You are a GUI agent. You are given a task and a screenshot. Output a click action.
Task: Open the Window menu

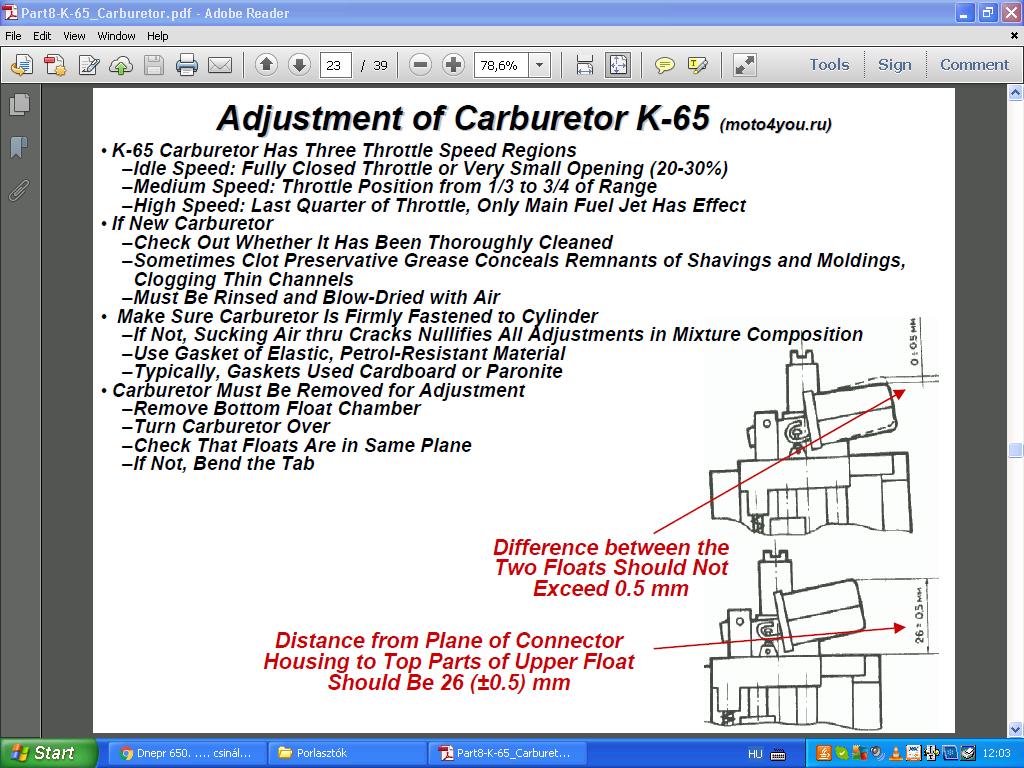click(116, 36)
